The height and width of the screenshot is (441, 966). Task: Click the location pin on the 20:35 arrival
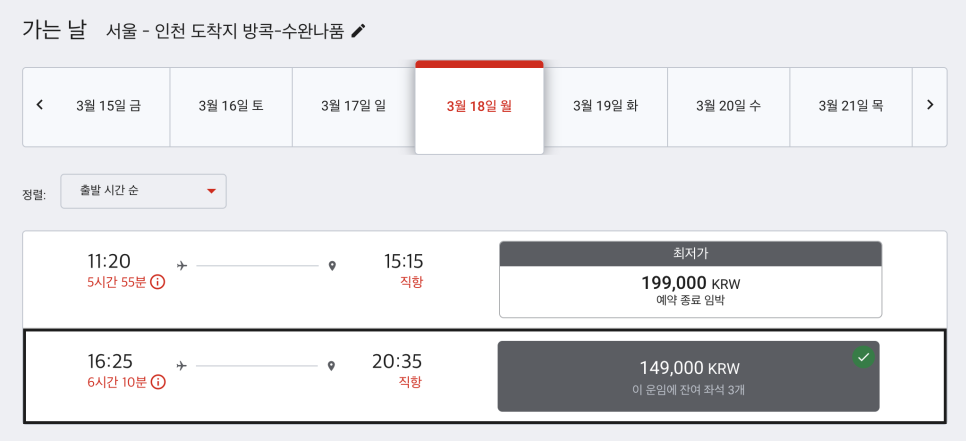click(331, 366)
